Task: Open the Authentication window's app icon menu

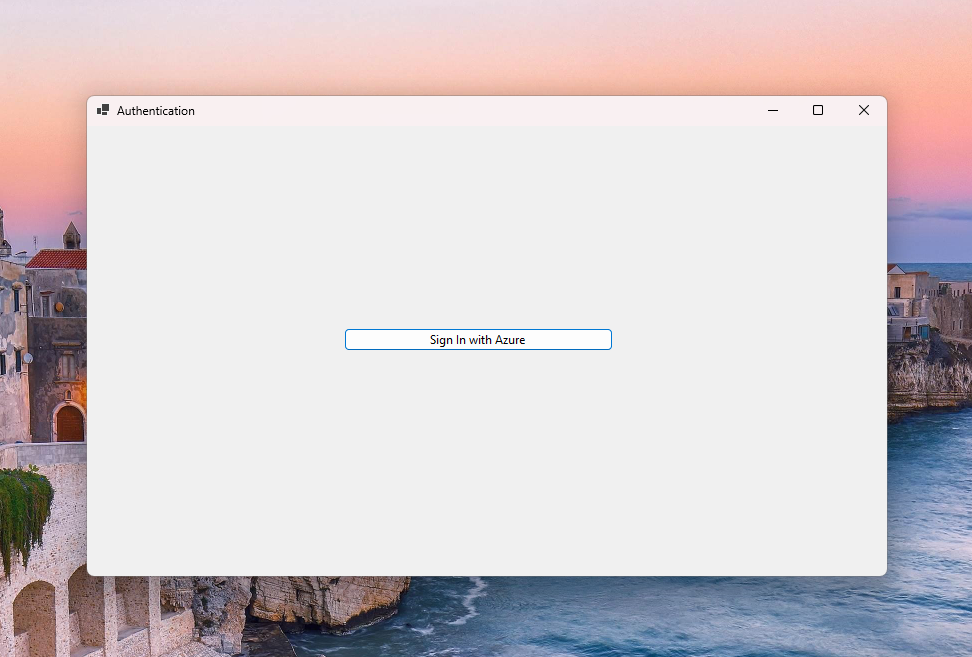Action: click(103, 110)
